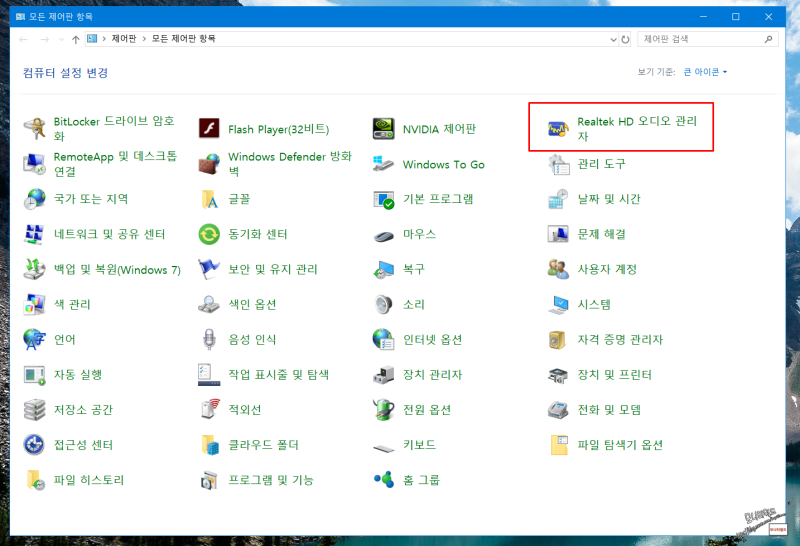This screenshot has width=800, height=546.
Task: Go back with the back arrow
Action: pyautogui.click(x=23, y=39)
